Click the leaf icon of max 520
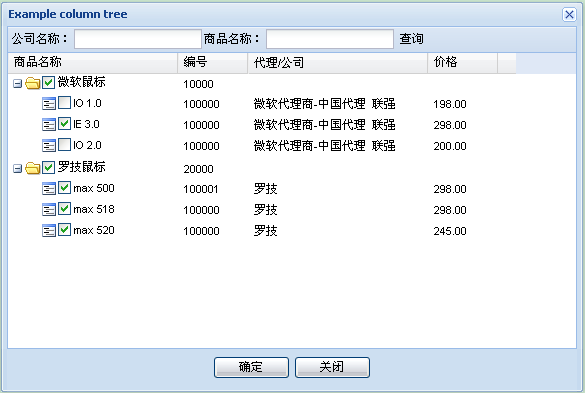585x393 pixels. [x=49, y=231]
